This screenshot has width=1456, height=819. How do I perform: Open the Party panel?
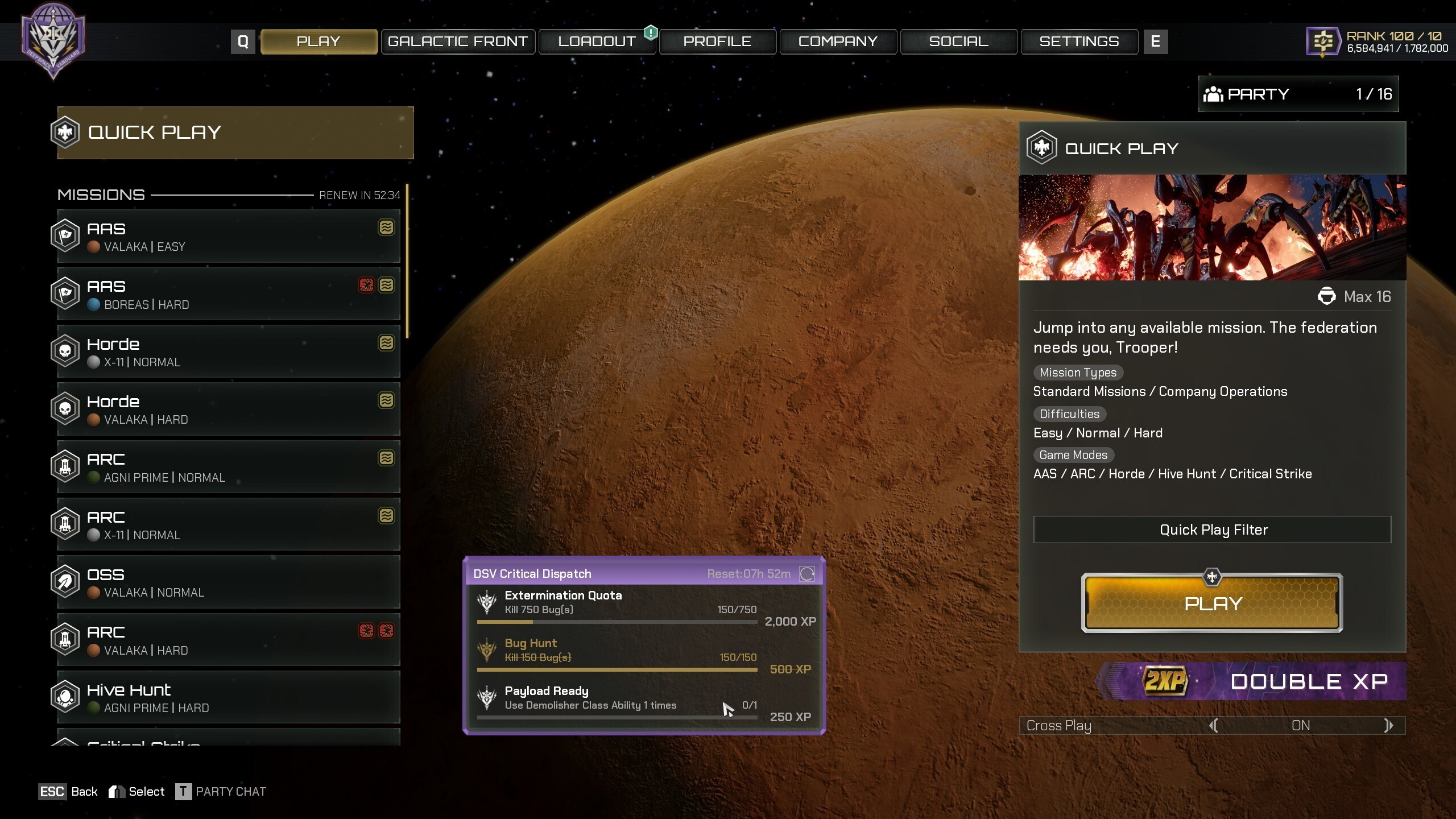[x=1298, y=94]
